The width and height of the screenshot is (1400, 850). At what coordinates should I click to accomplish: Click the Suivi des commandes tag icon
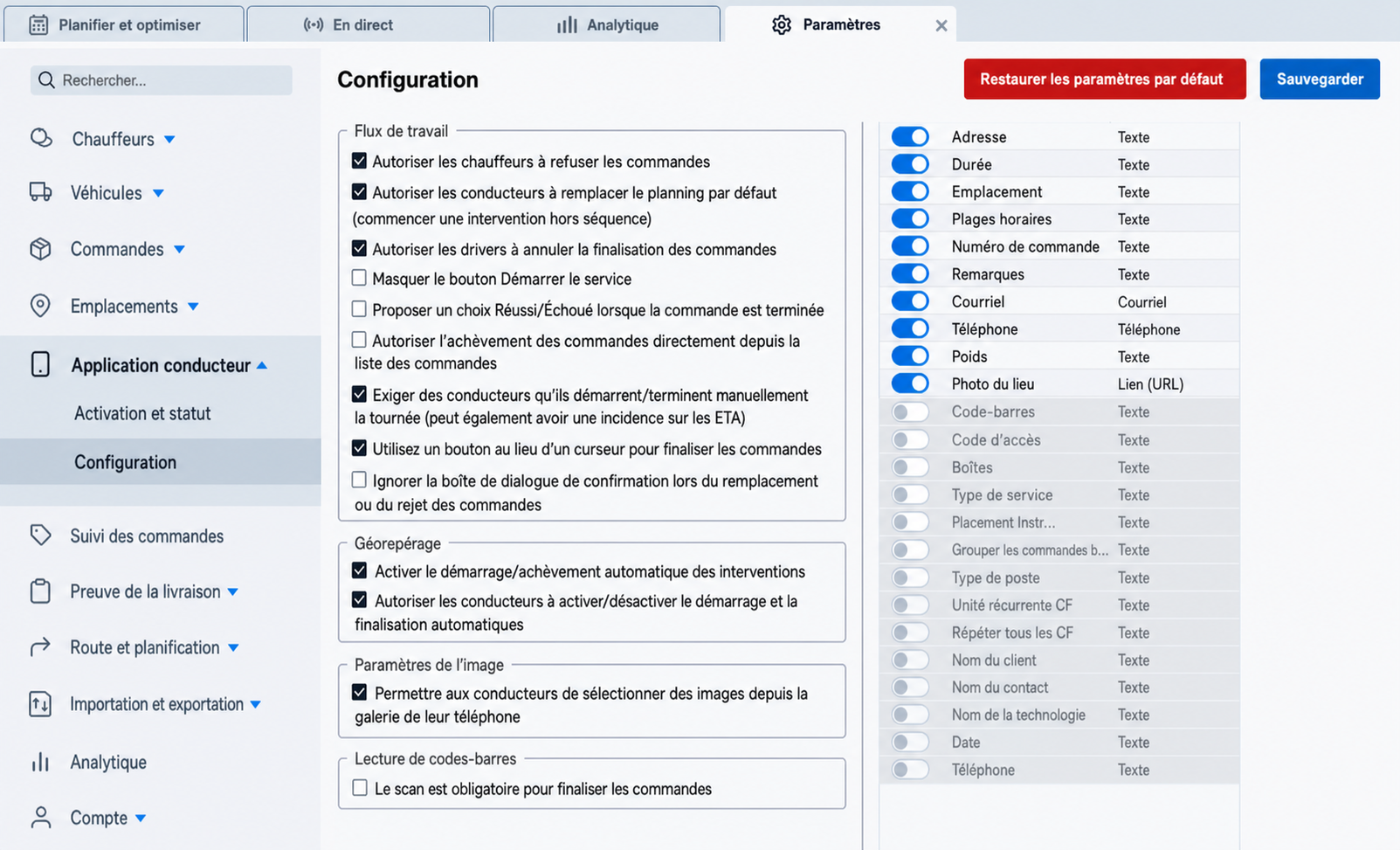tap(40, 536)
